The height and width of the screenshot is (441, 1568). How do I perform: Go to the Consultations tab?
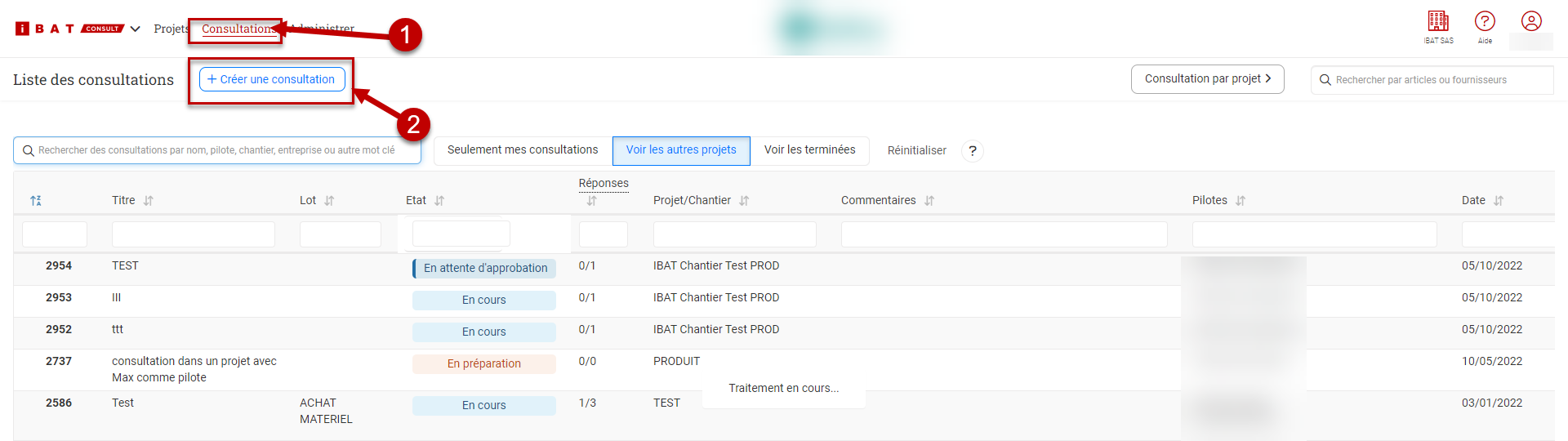pos(237,29)
